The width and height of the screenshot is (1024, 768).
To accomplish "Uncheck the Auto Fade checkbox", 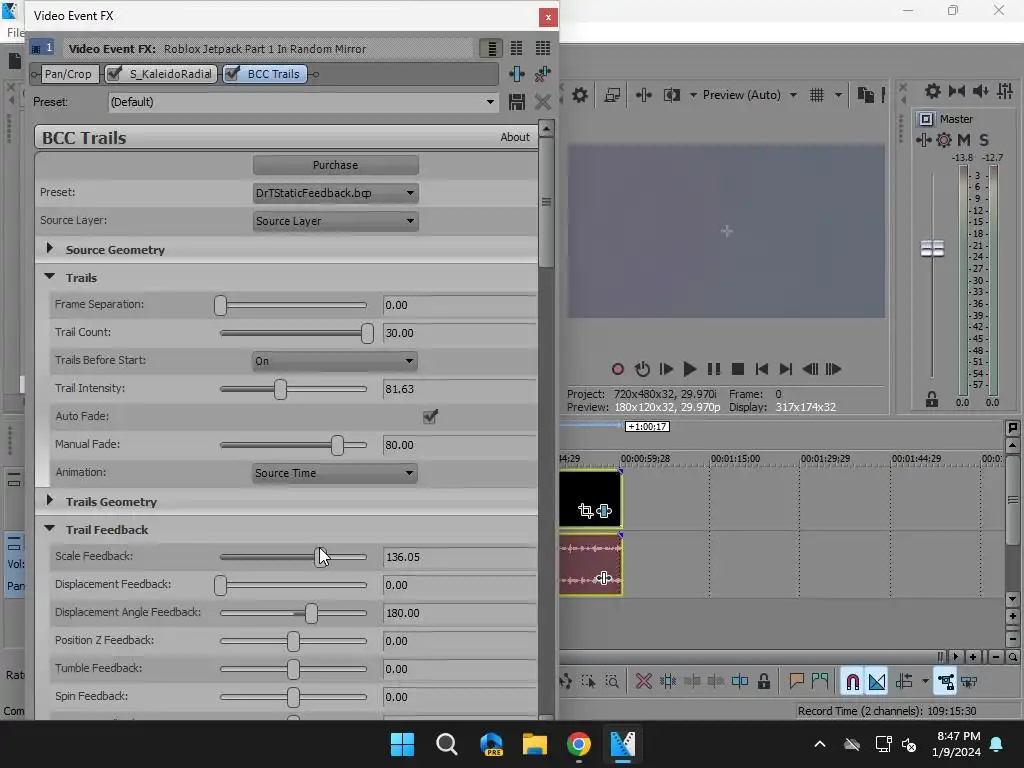I will (x=430, y=416).
